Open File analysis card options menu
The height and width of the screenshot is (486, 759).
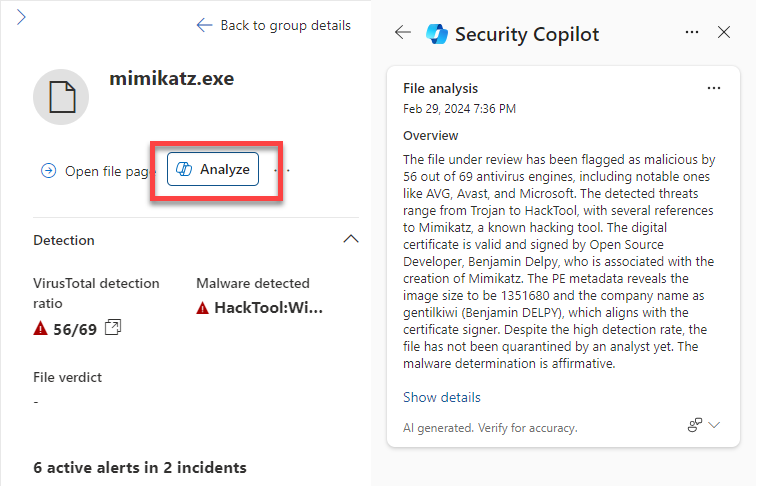(713, 88)
